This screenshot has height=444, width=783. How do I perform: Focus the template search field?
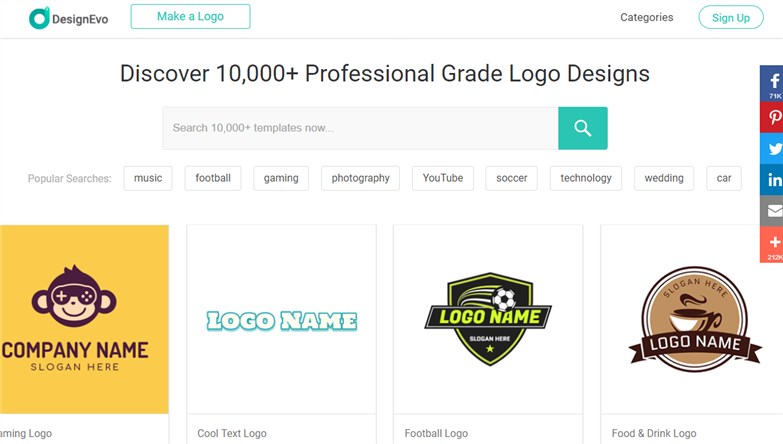click(360, 128)
